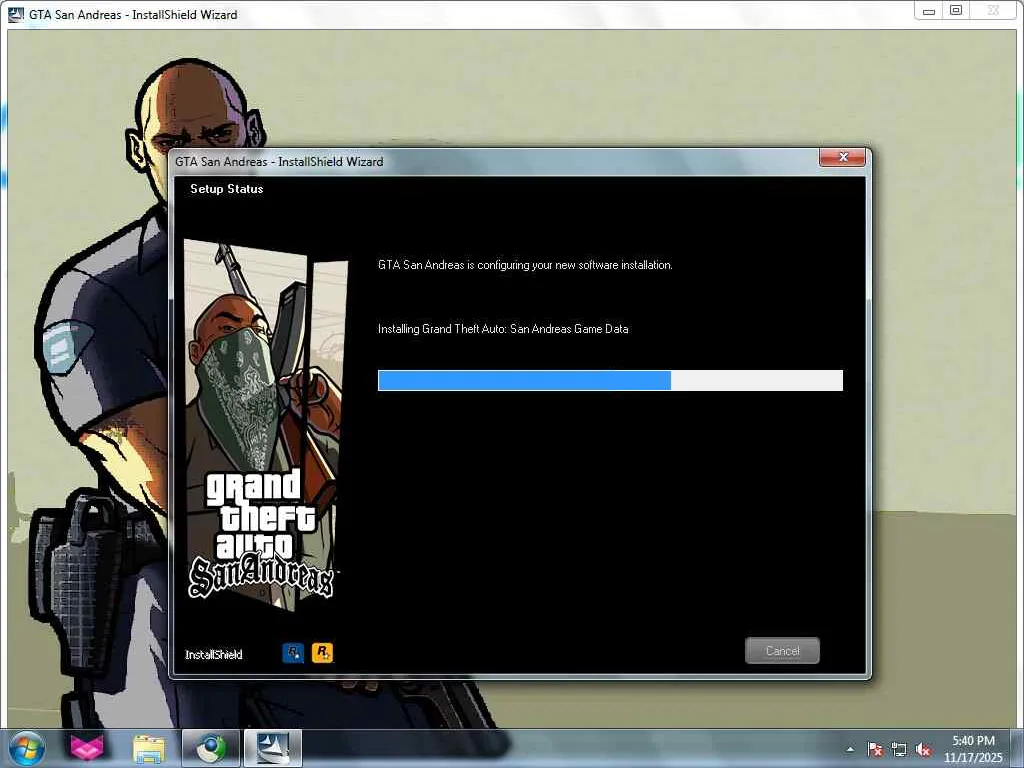Click the yellow Rockstar logo icon
Viewport: 1024px width, 768px height.
tap(323, 652)
